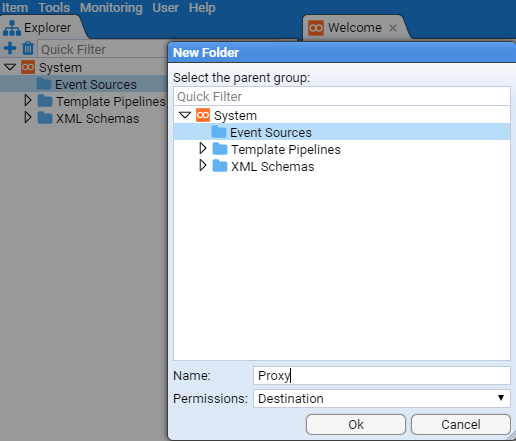Open the Tools menu
This screenshot has width=516, height=441.
54,7
